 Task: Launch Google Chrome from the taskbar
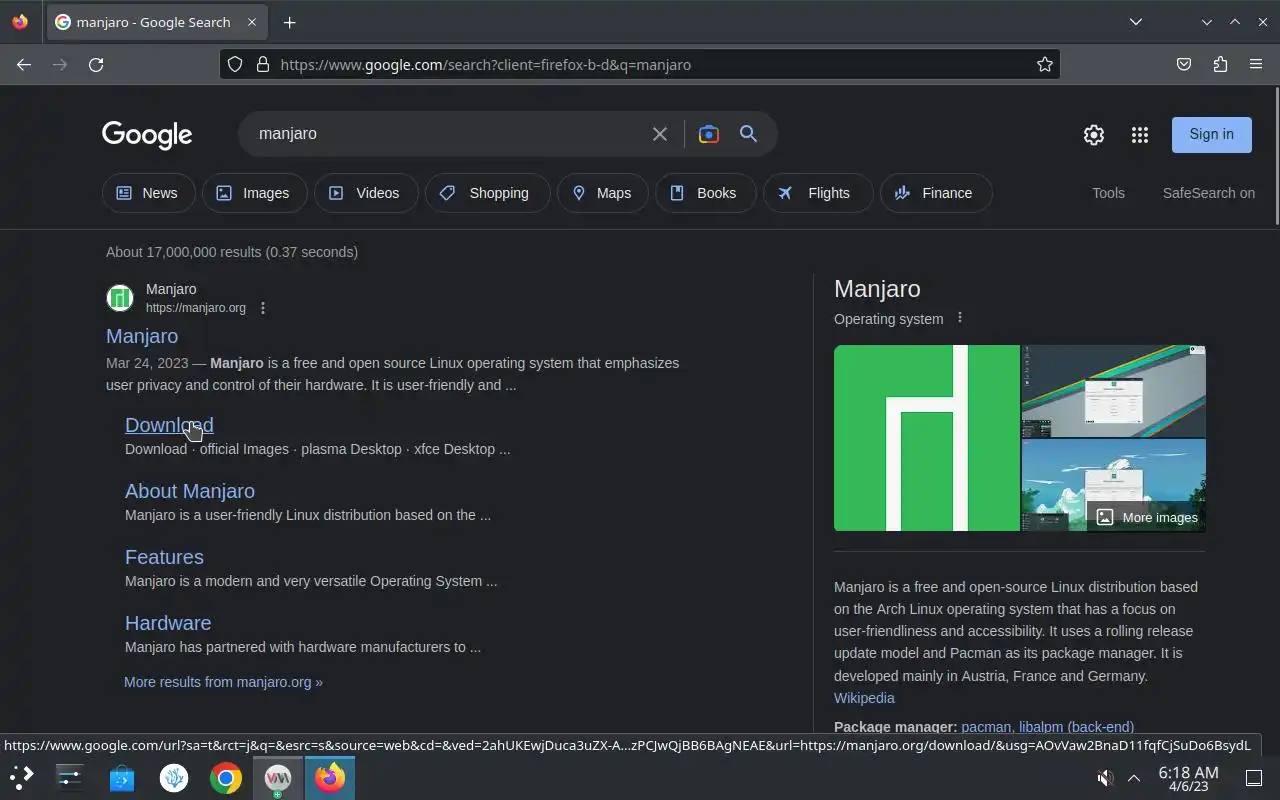tap(226, 777)
